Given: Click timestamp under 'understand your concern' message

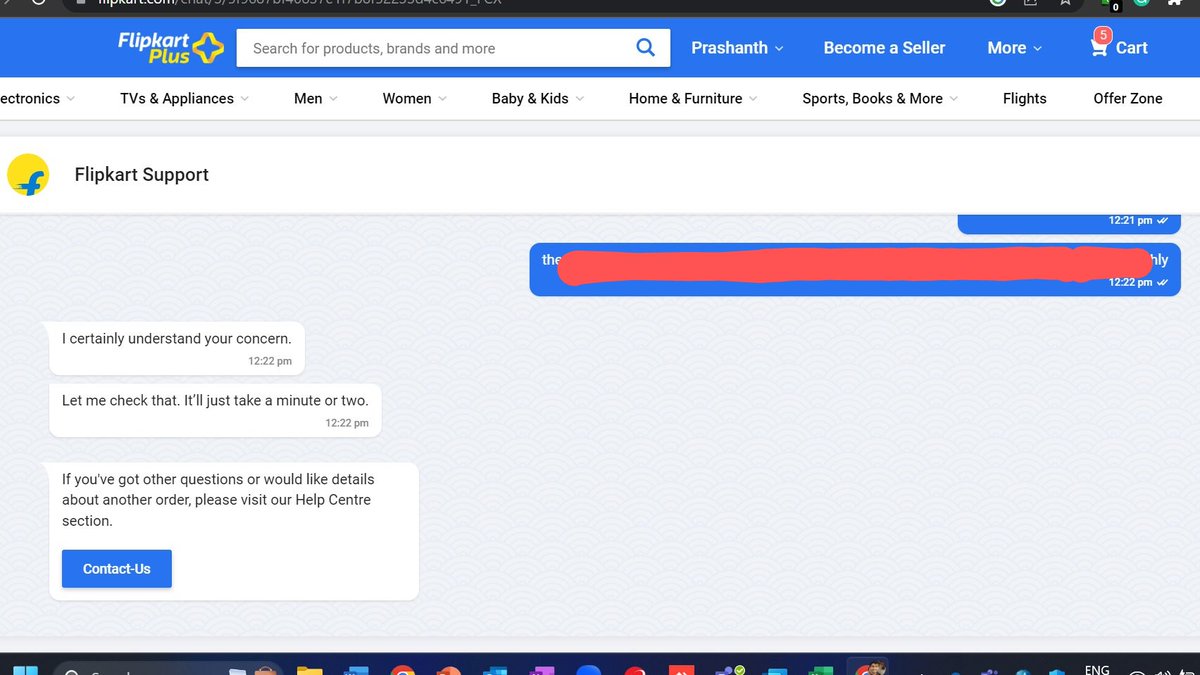Looking at the screenshot, I should [x=270, y=361].
